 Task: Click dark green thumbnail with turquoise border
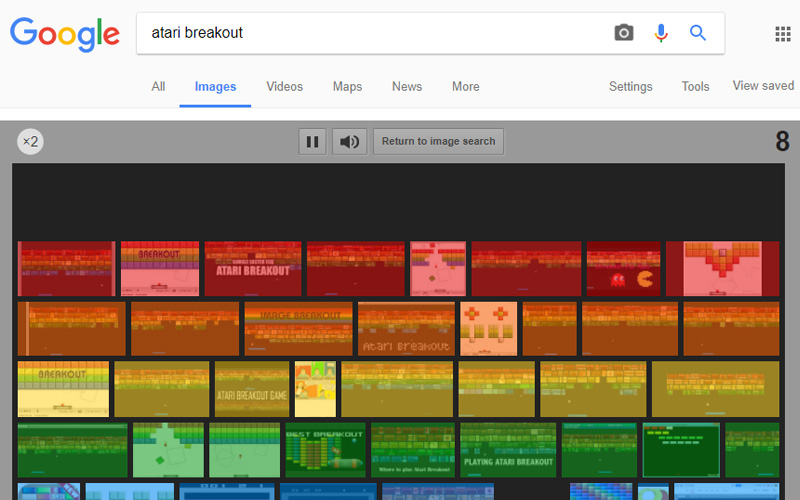click(681, 449)
